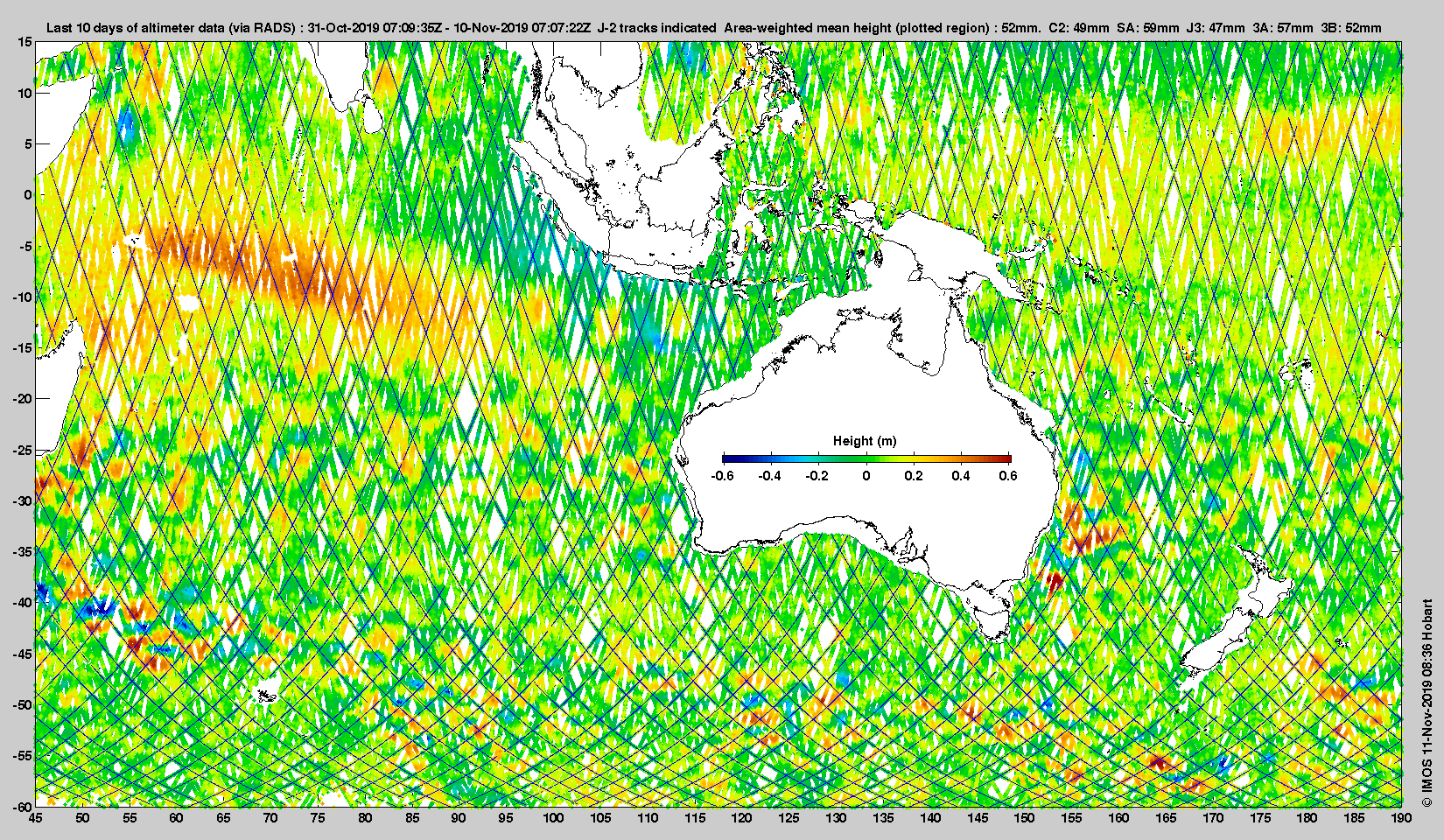Click the 'Height (m)' colorbar title
Screen dimensions: 1444x840
tap(865, 441)
